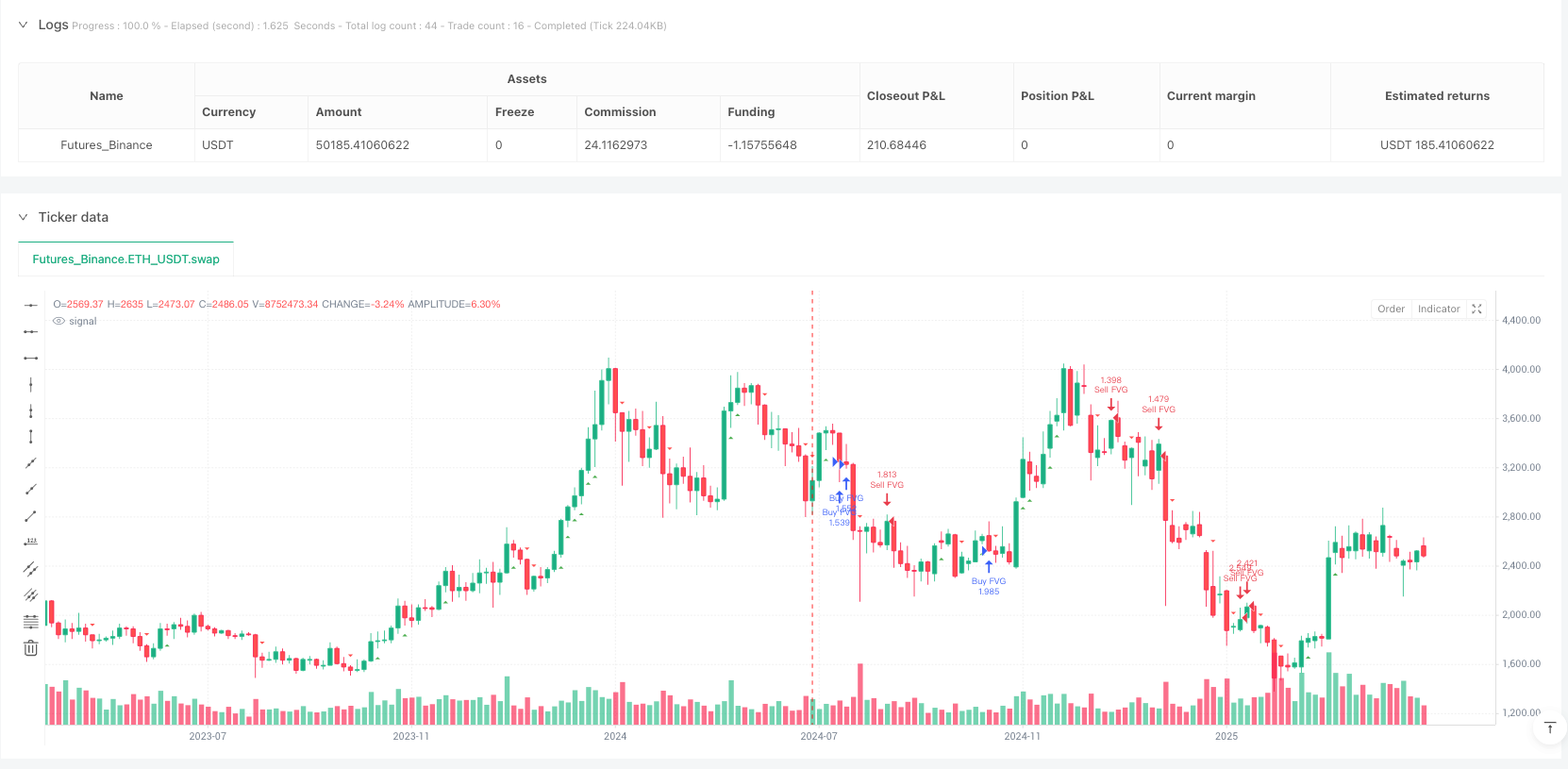Enter fullscreen chart mode

tap(1477, 309)
